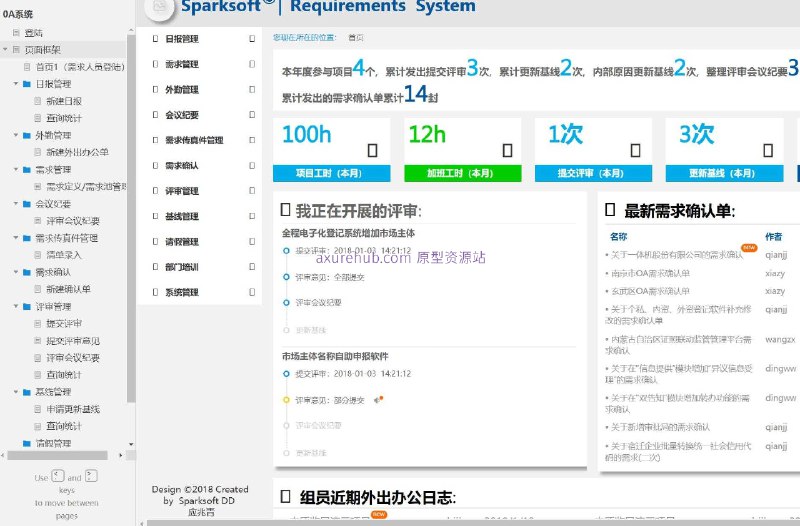Click the blue folder icon for 日报管理
The width and height of the screenshot is (800, 526).
click(x=27, y=84)
